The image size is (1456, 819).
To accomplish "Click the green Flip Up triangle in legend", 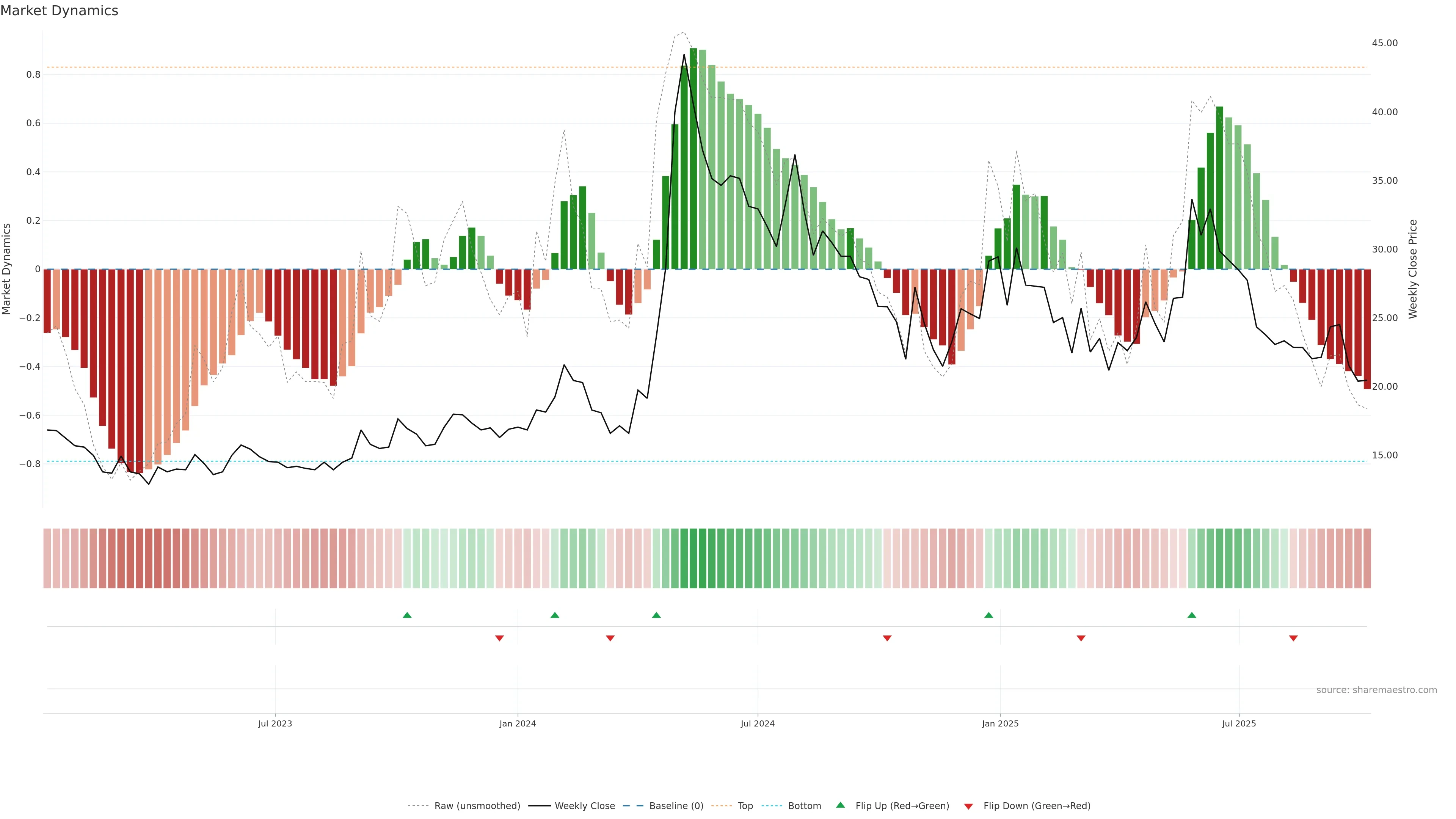I will [840, 805].
